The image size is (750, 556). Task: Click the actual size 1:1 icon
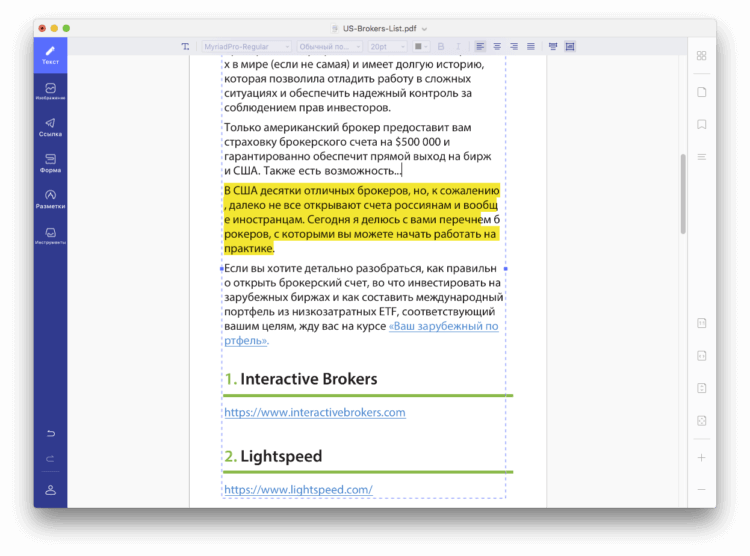click(701, 323)
